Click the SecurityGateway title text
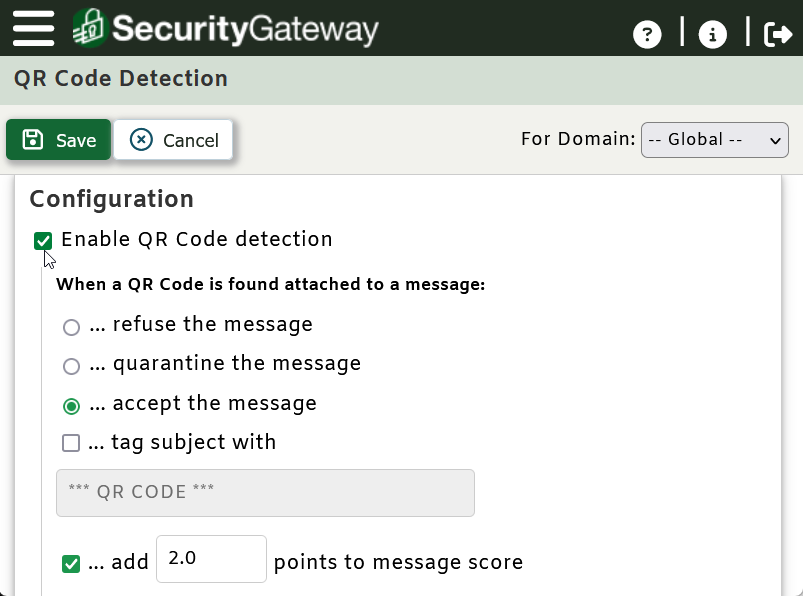803x596 pixels. click(x=245, y=29)
